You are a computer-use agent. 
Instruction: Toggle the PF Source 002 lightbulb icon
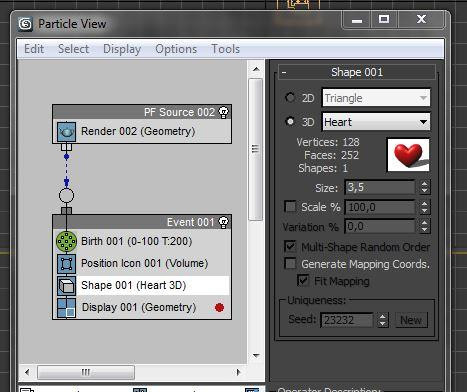[223, 112]
